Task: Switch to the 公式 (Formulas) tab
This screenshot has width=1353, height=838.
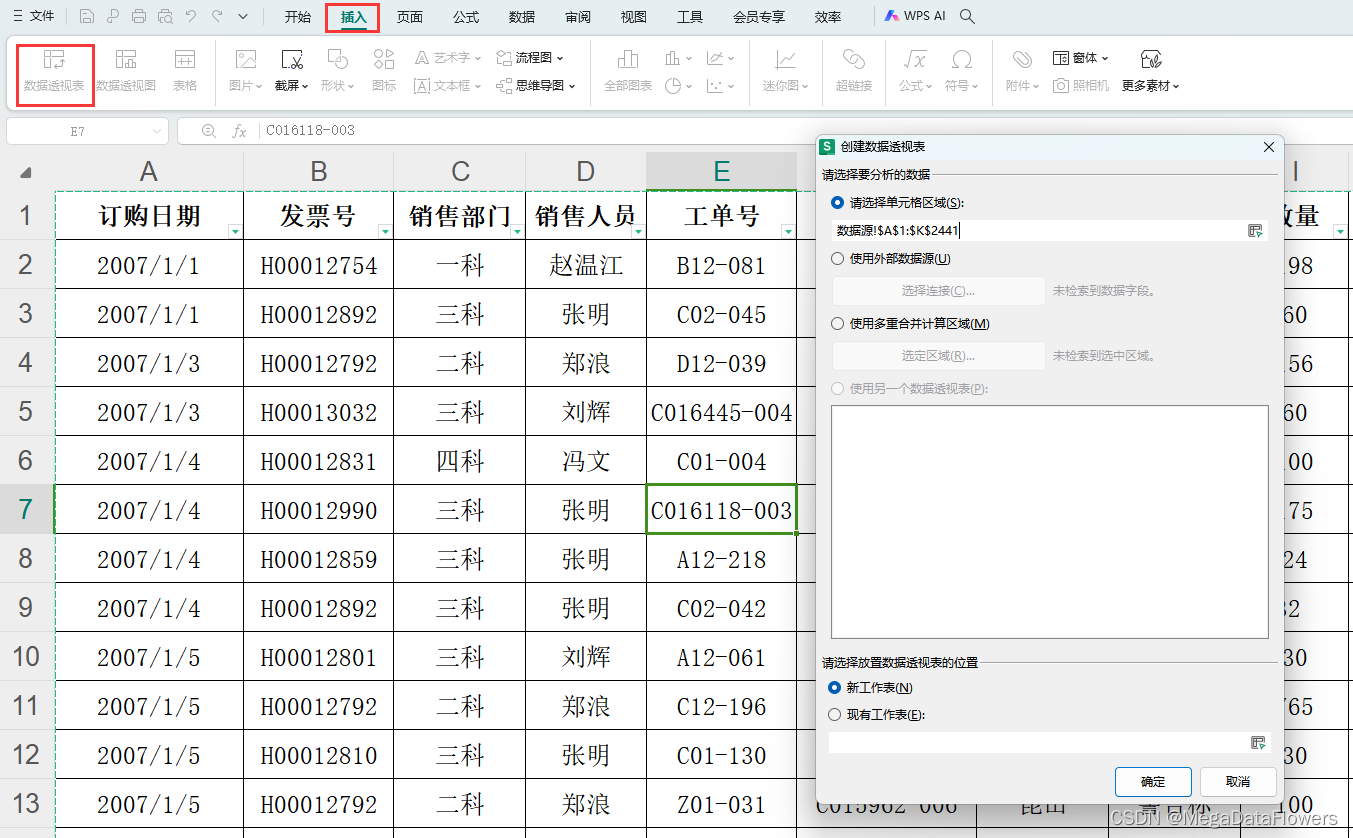Action: (465, 17)
